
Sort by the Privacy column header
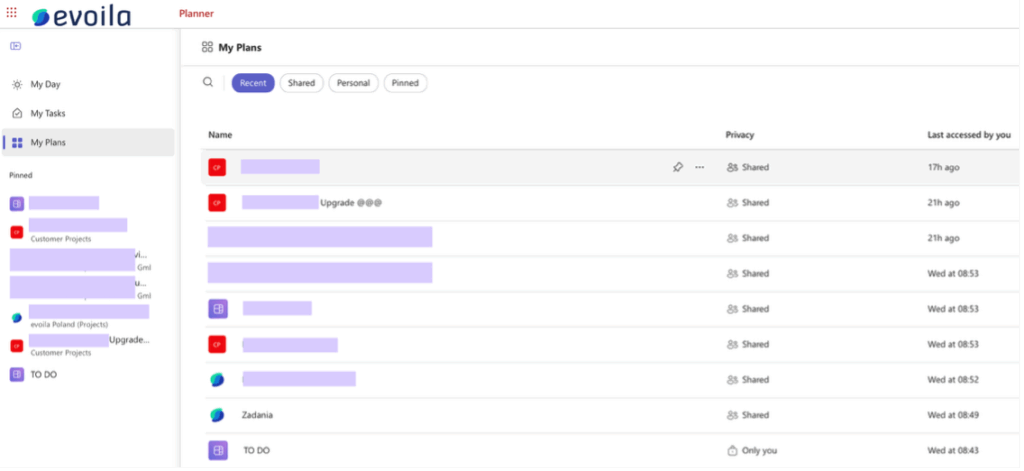click(x=739, y=134)
